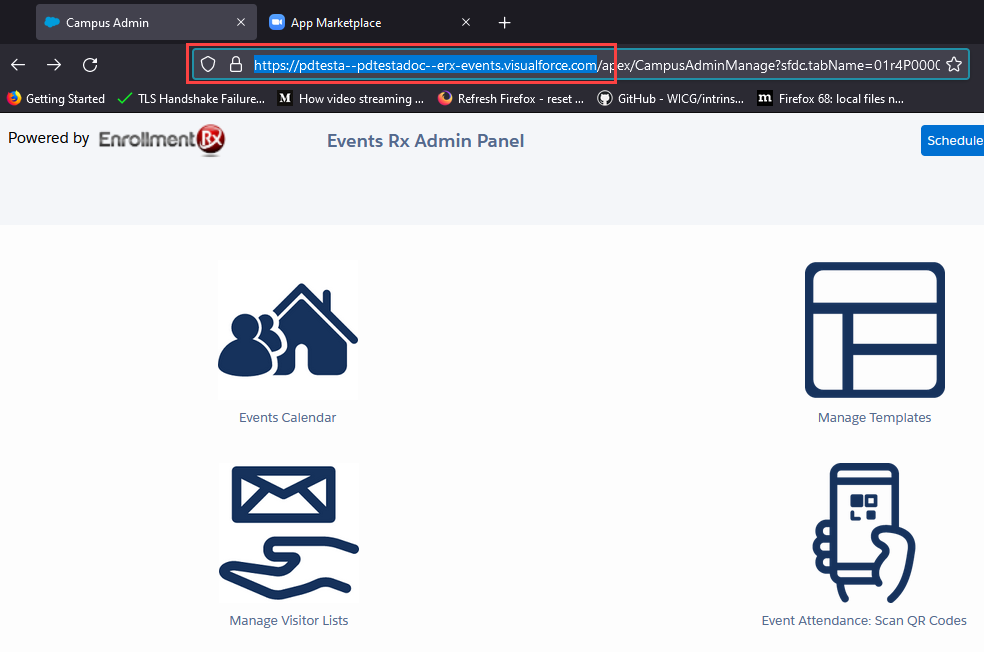
Task: Open the Manage Visitor Lists envelope icon
Action: click(288, 533)
